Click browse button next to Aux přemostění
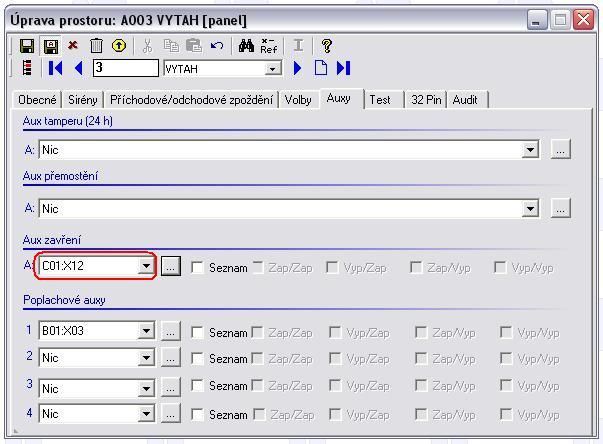This screenshot has height=444, width=603. [x=561, y=209]
